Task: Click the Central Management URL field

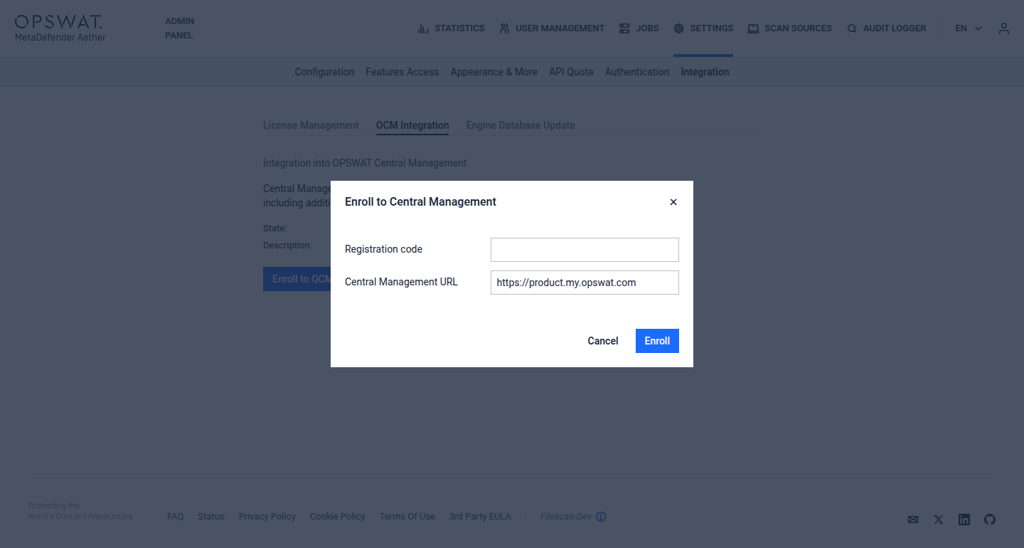Action: tap(584, 283)
